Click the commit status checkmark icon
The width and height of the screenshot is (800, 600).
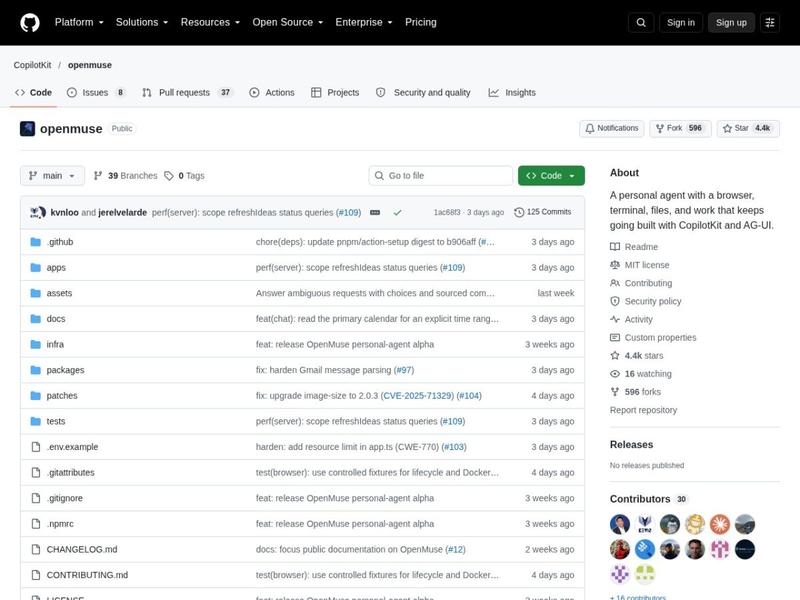pos(397,212)
